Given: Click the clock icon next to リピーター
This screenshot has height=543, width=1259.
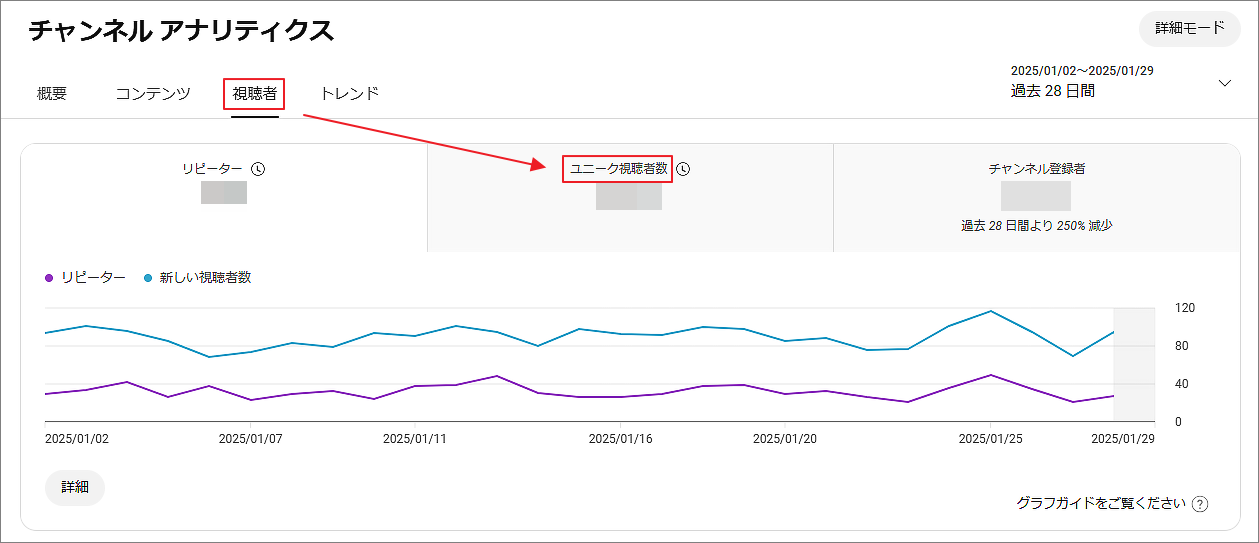Looking at the screenshot, I should pyautogui.click(x=258, y=169).
